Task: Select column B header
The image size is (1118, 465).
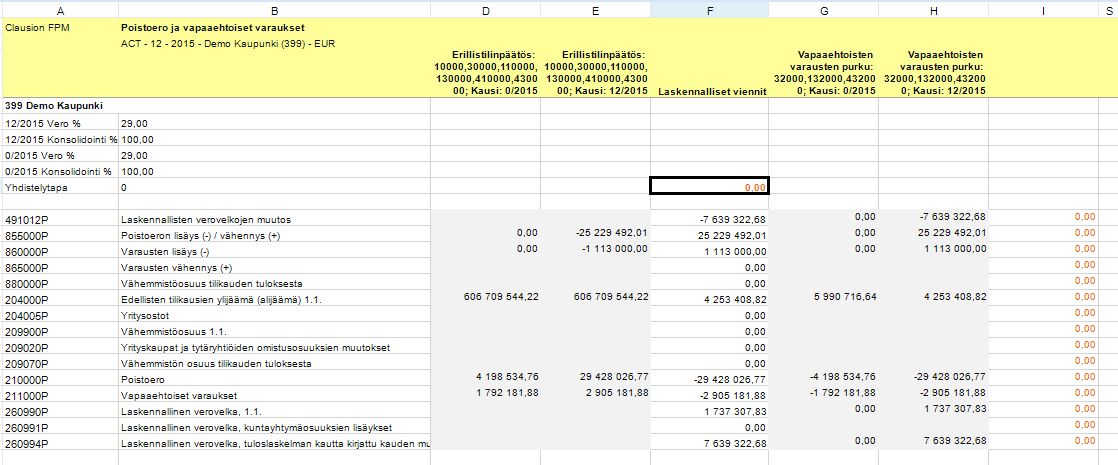Action: (x=275, y=9)
